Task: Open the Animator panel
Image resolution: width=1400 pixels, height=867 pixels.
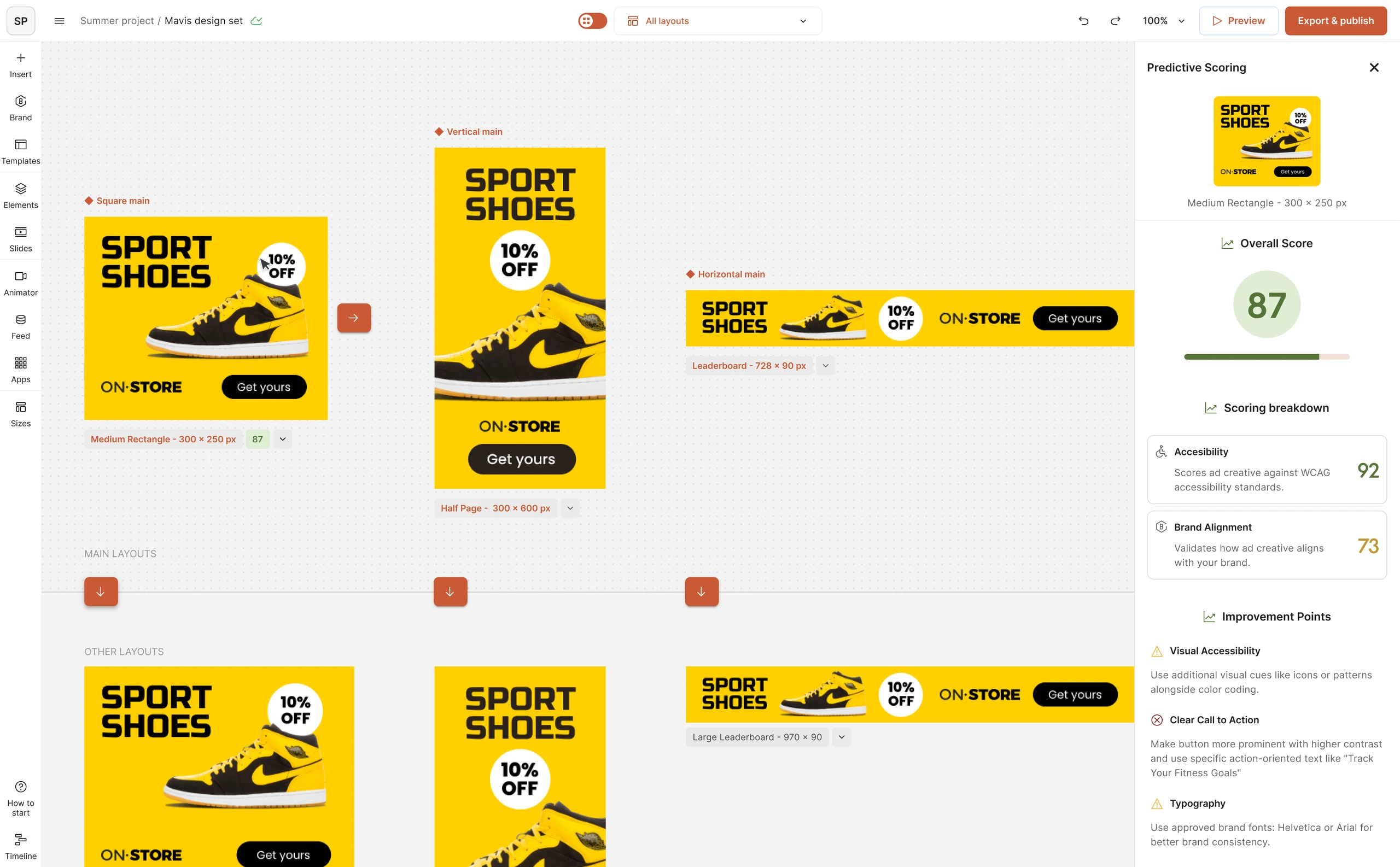Action: (21, 284)
